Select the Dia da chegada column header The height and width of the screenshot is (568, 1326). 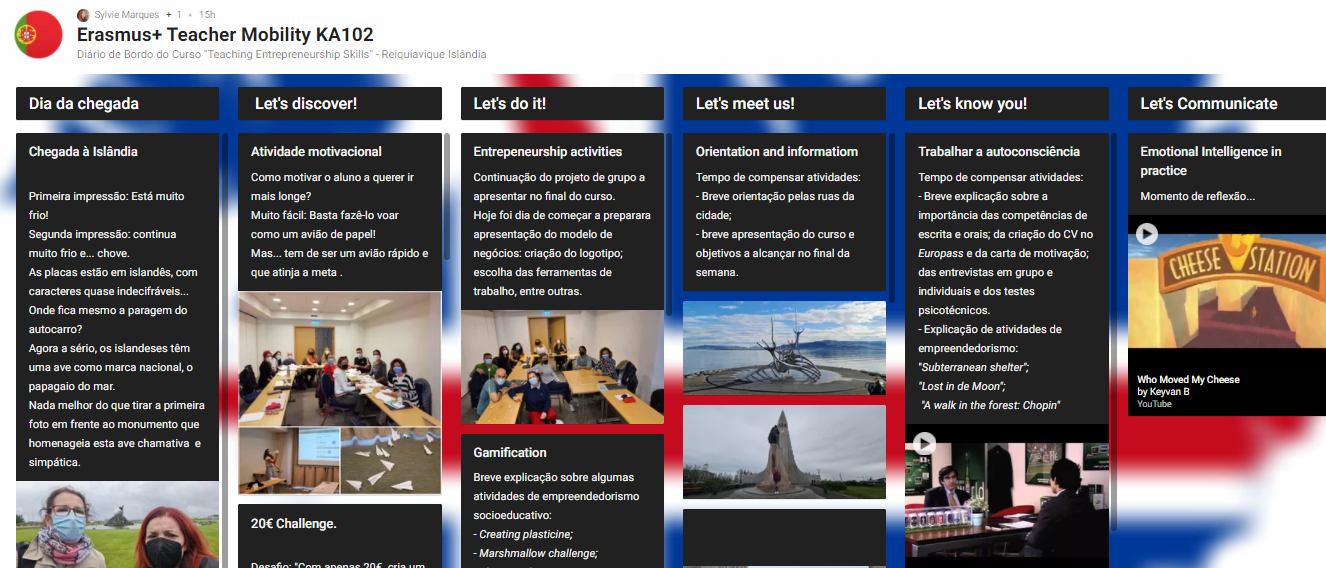[117, 103]
